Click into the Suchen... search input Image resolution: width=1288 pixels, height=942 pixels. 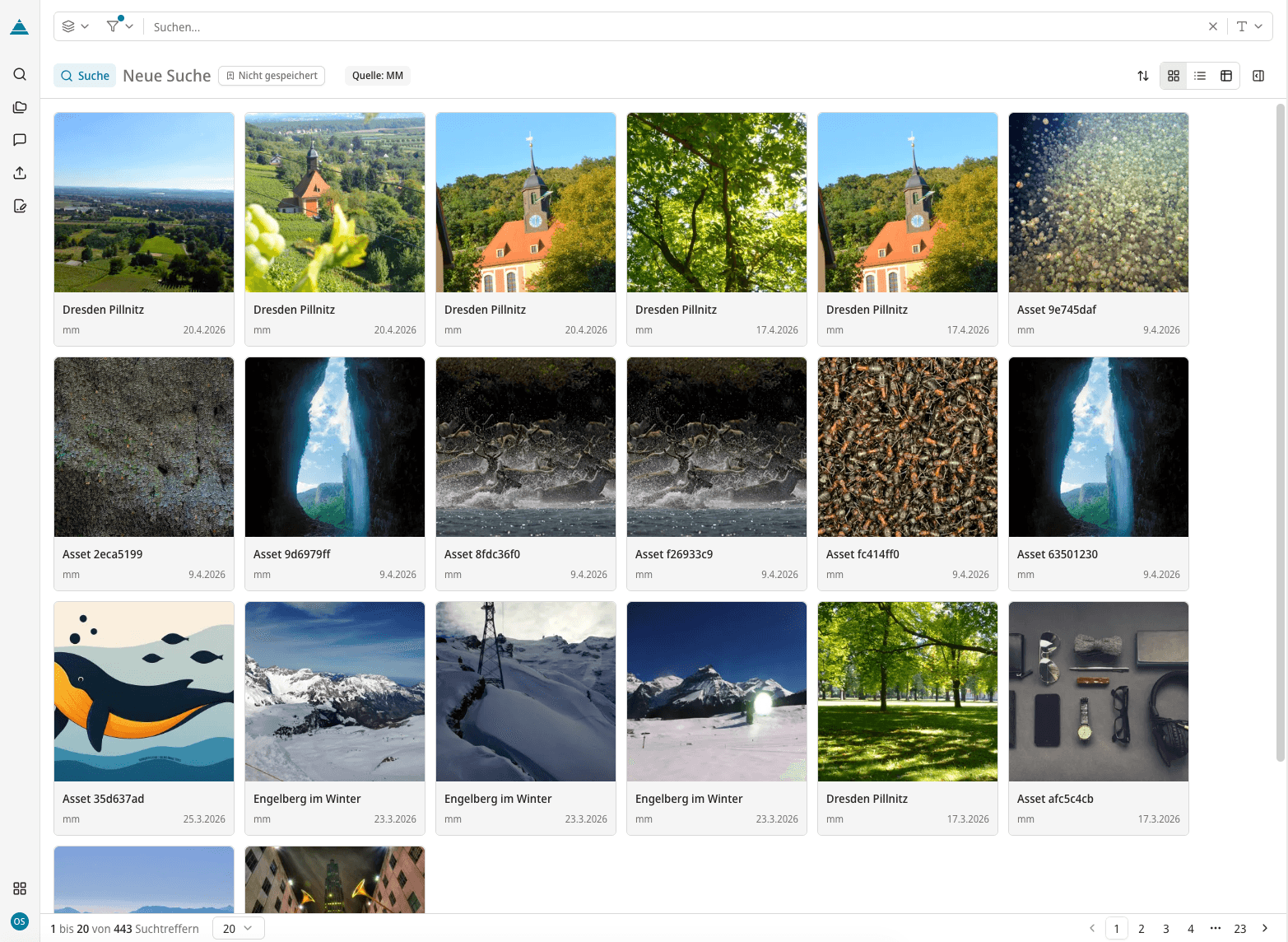[675, 27]
